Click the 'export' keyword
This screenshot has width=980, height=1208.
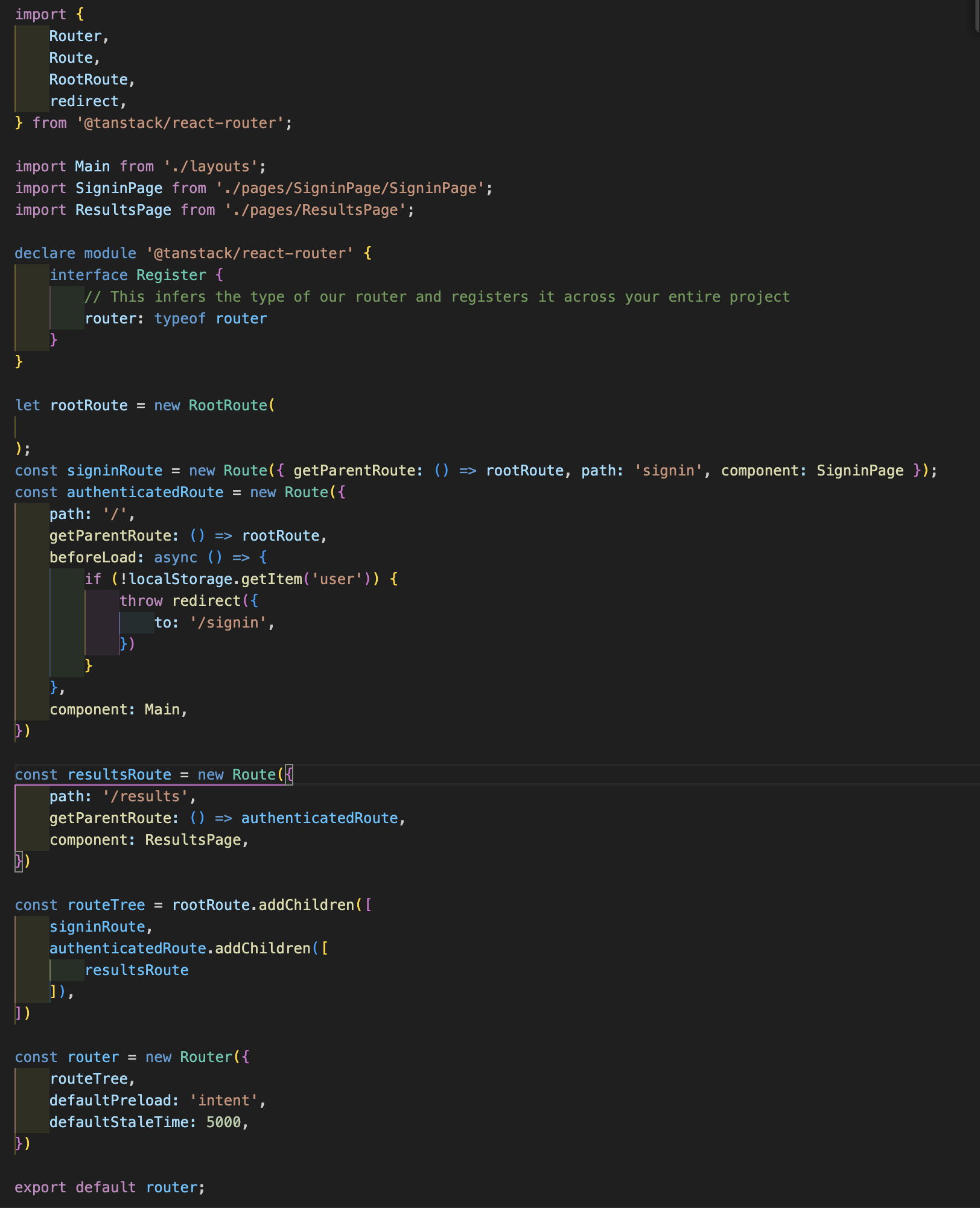(40, 1187)
